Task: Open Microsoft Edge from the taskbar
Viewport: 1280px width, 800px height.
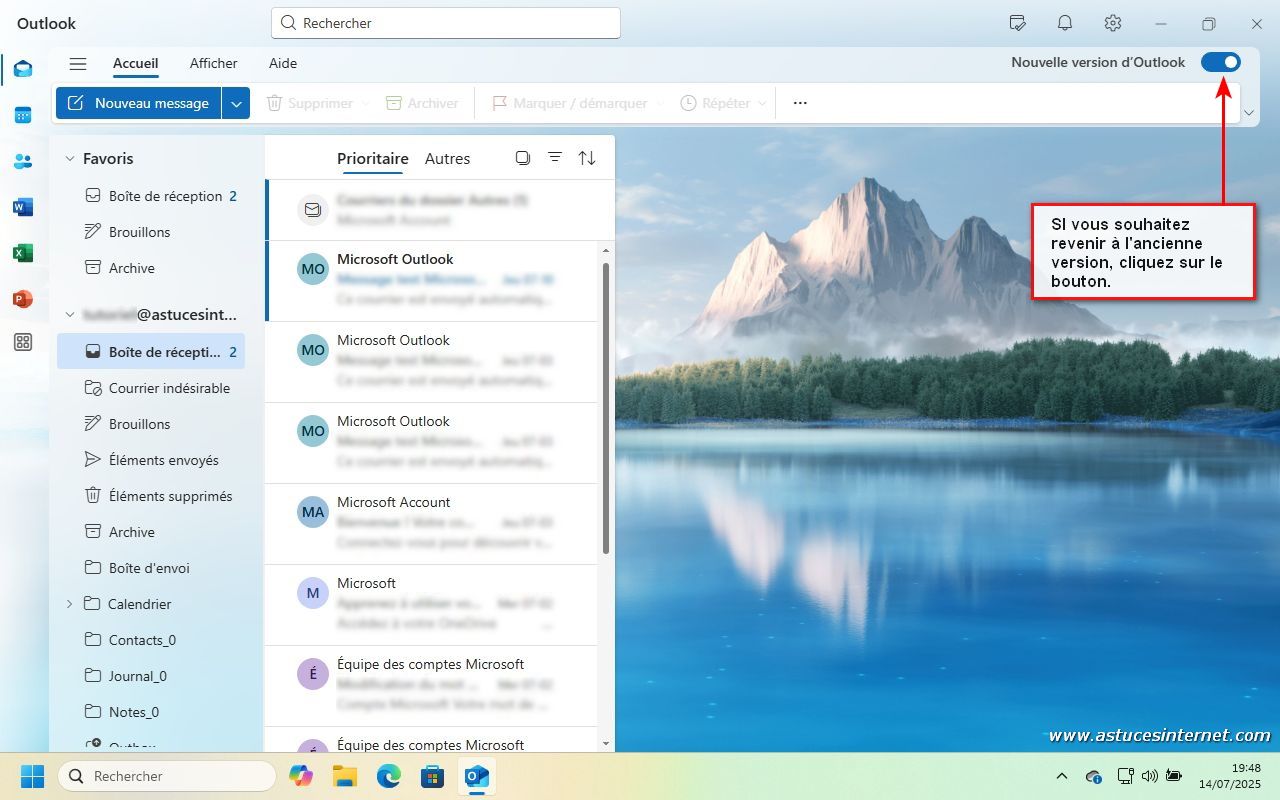Action: [389, 776]
